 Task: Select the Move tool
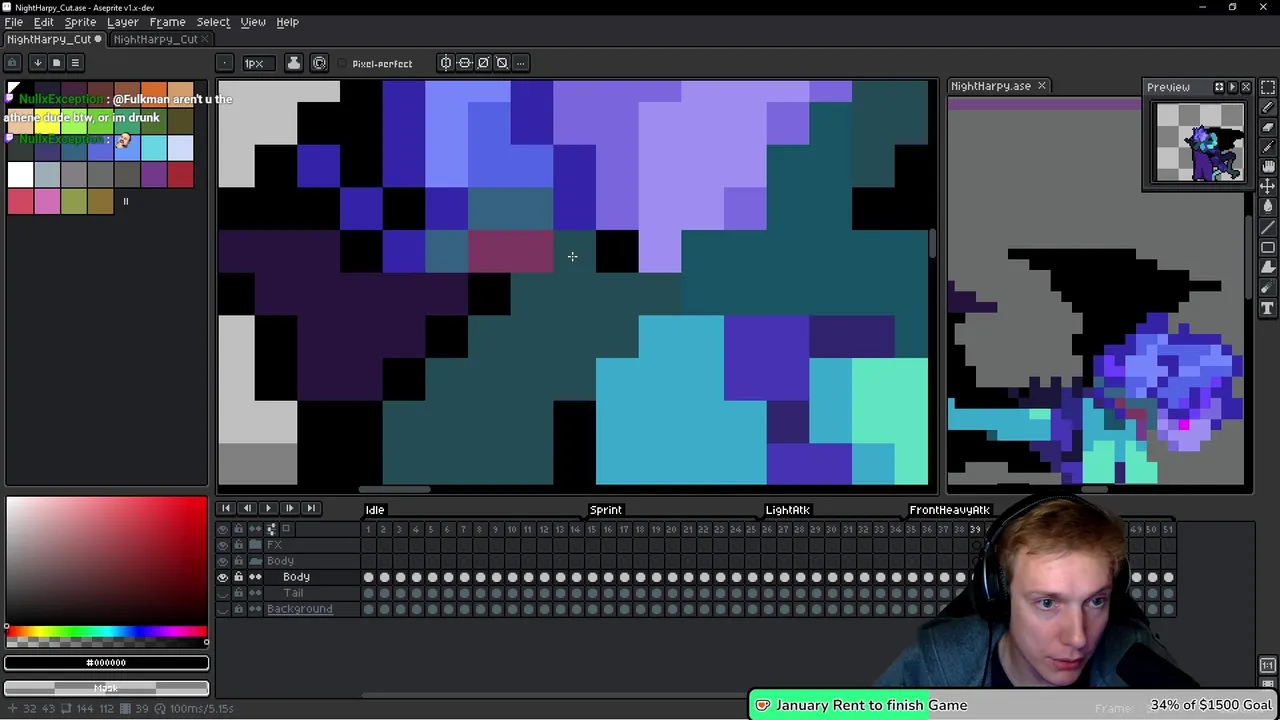click(x=1268, y=187)
